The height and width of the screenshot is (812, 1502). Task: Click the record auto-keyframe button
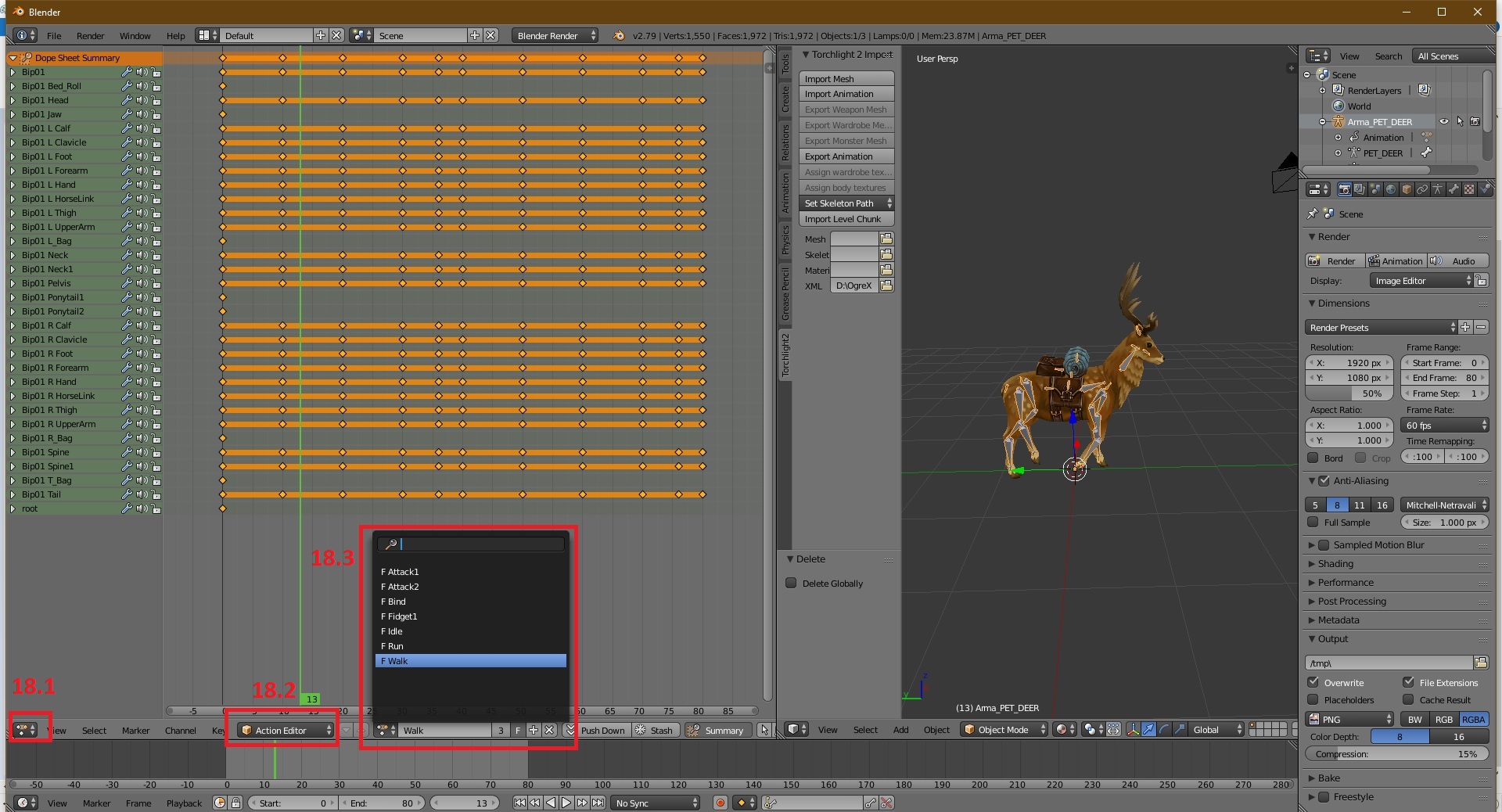[720, 803]
